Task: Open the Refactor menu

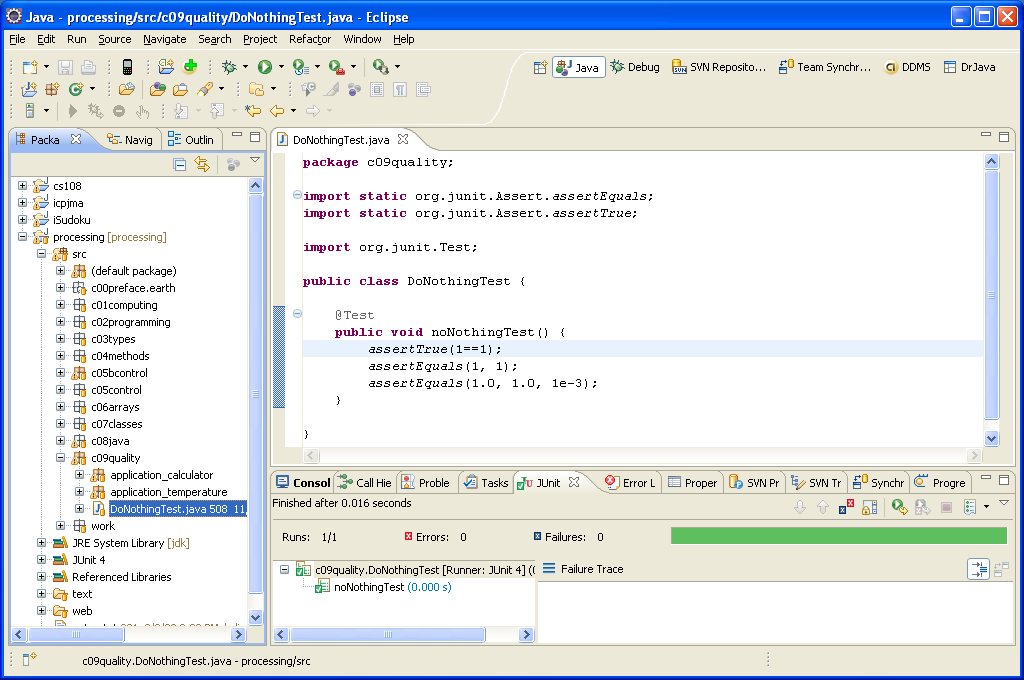Action: coord(309,39)
